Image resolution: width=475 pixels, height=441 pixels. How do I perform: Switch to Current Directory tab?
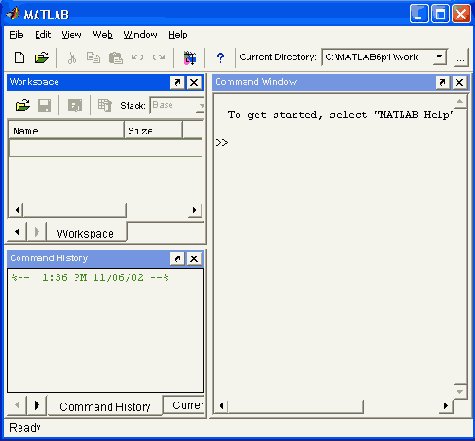[x=184, y=405]
